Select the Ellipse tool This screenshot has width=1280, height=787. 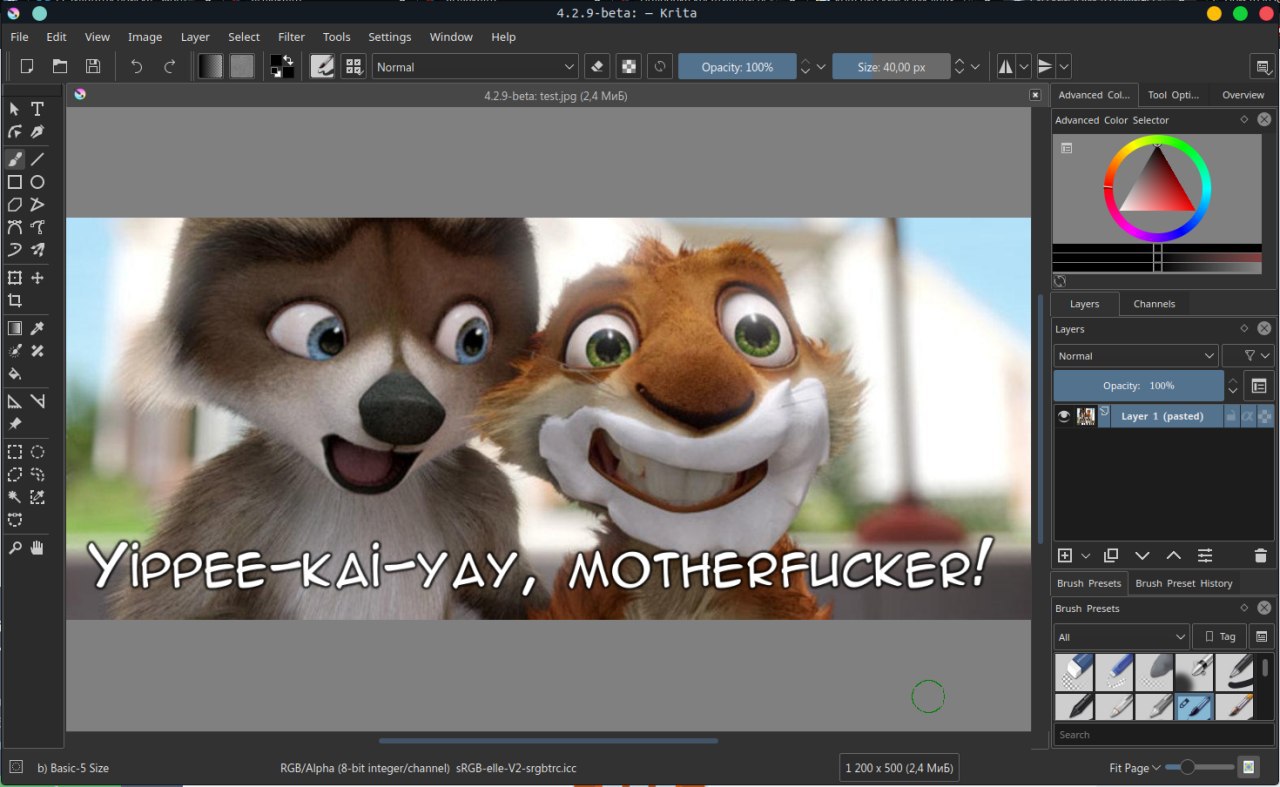(x=37, y=182)
